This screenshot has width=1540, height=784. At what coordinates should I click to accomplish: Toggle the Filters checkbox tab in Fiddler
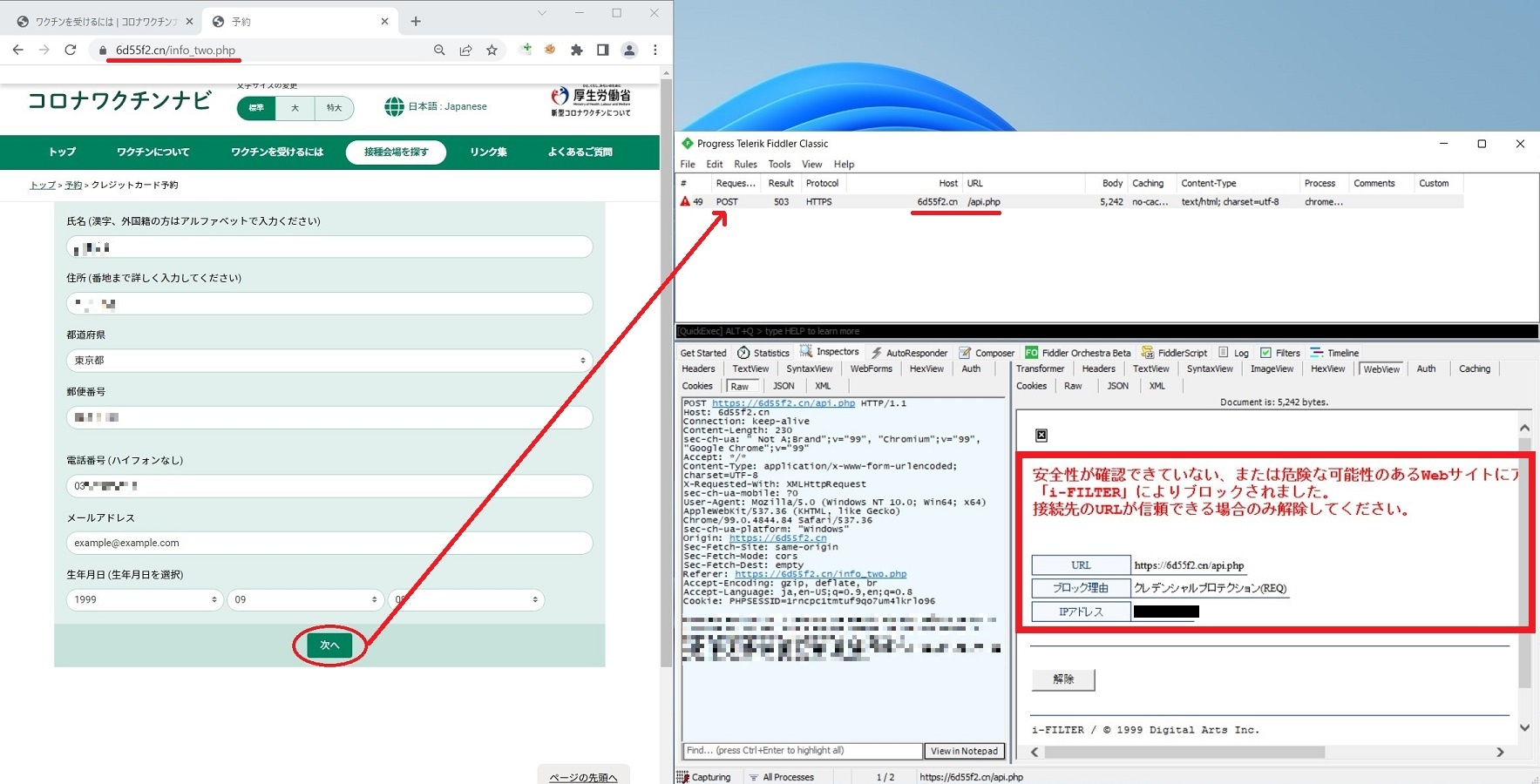[x=1279, y=353]
